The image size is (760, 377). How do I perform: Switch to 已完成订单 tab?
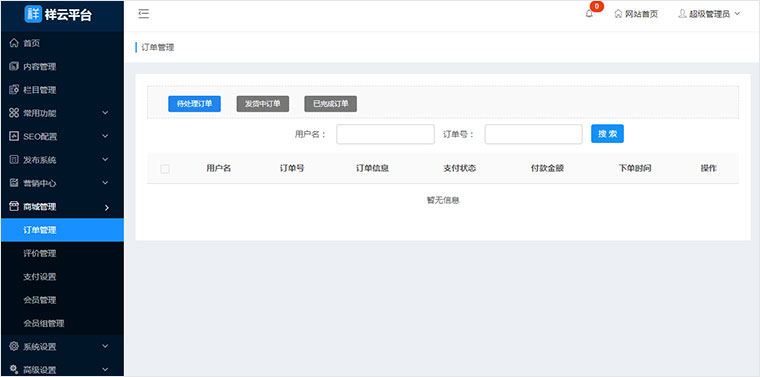[x=331, y=104]
